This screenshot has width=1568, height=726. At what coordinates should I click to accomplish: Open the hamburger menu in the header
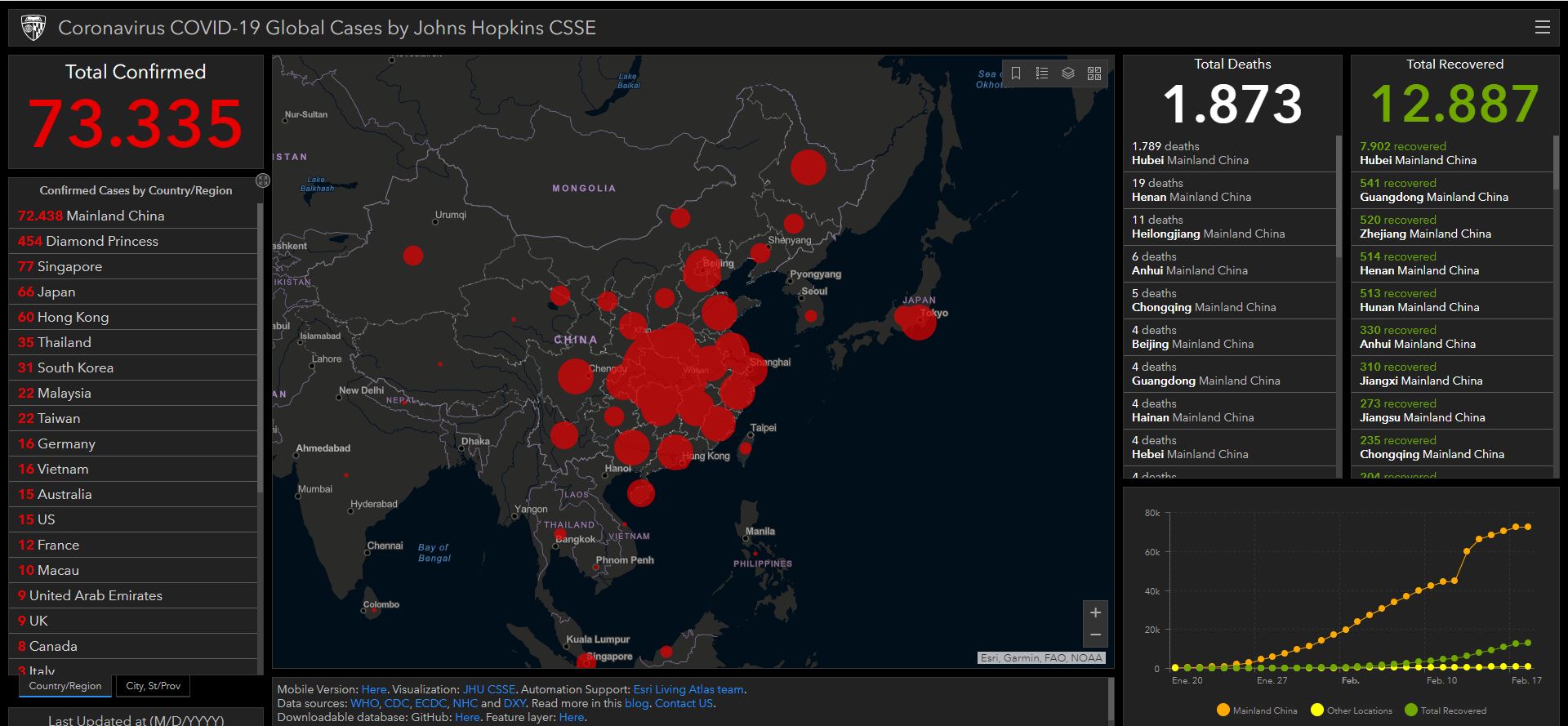[x=1542, y=27]
